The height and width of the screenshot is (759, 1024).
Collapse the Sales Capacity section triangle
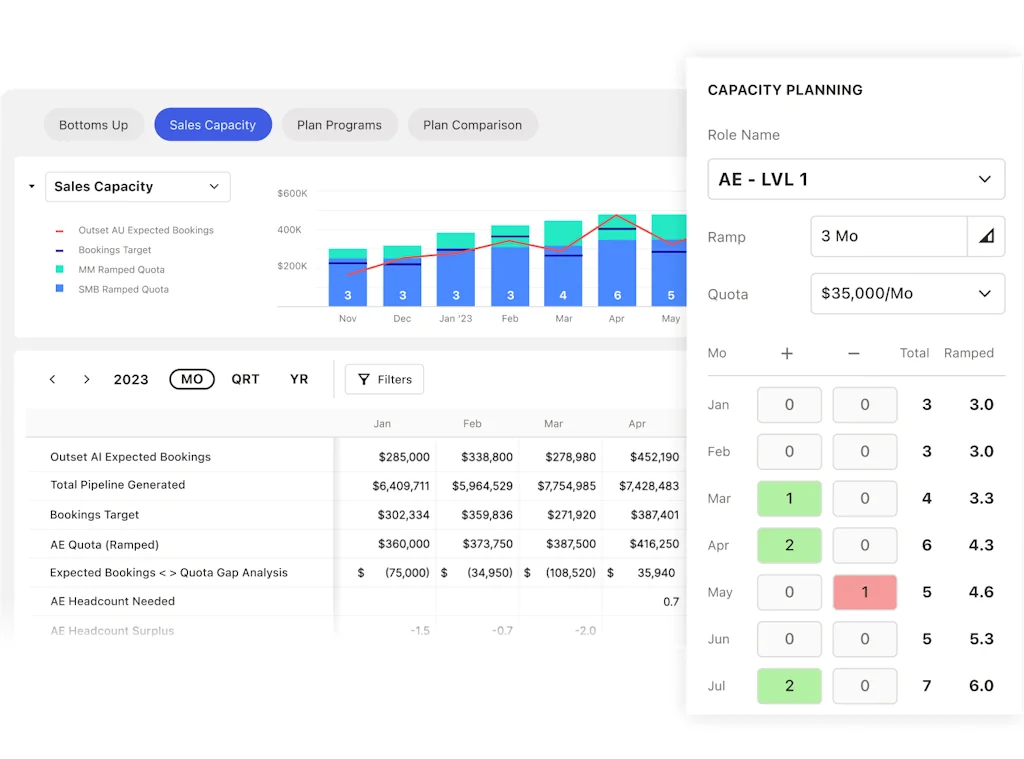pyautogui.click(x=32, y=187)
